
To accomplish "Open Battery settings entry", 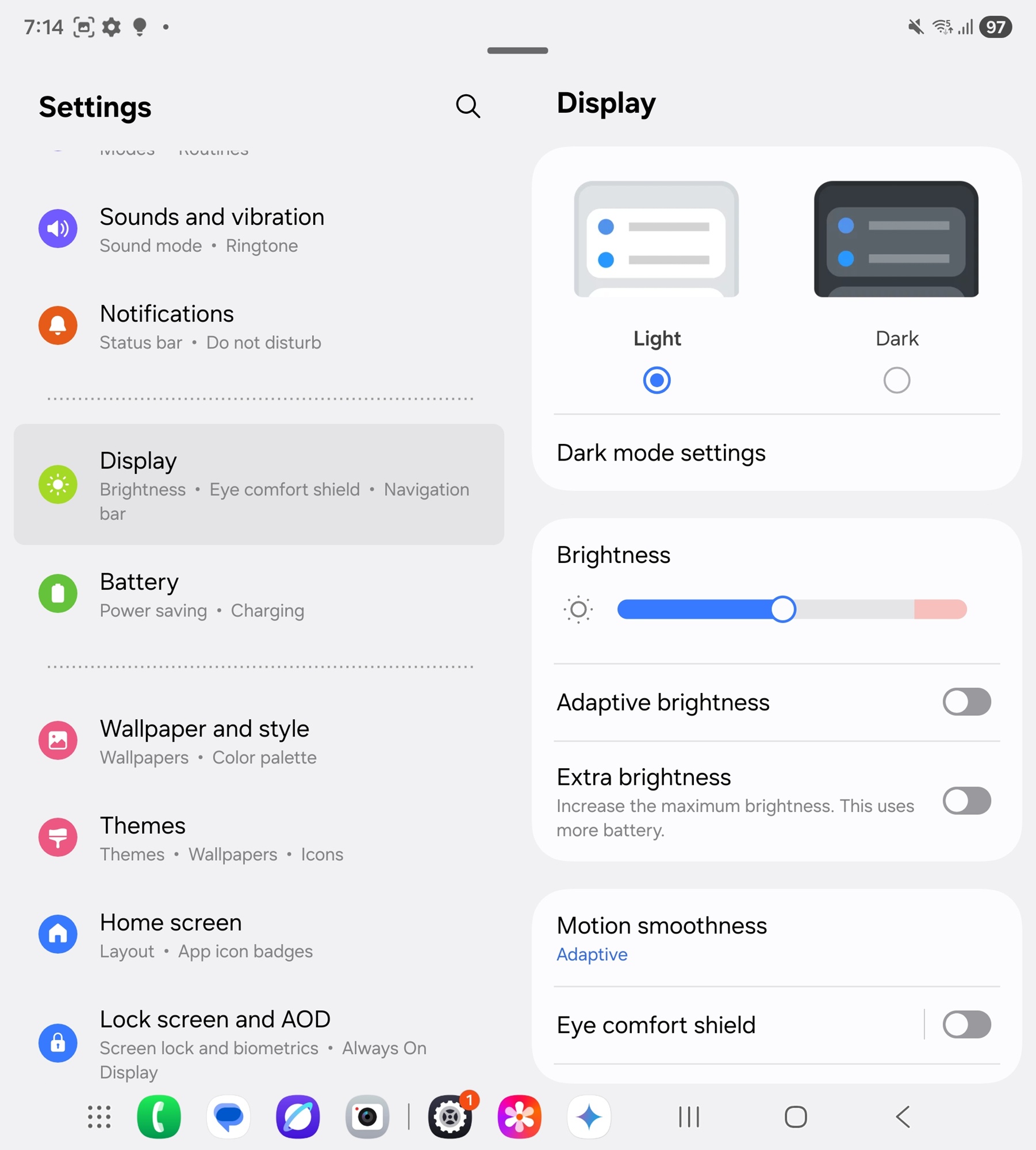I will [x=259, y=595].
